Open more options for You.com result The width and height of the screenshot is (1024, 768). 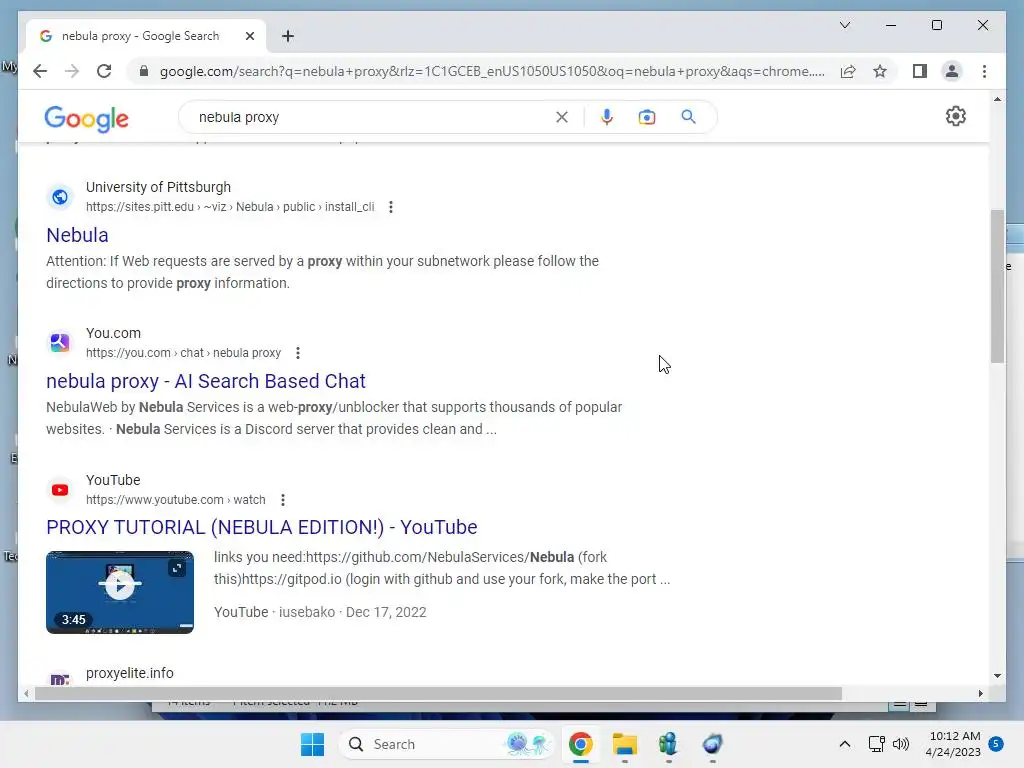pos(298,353)
